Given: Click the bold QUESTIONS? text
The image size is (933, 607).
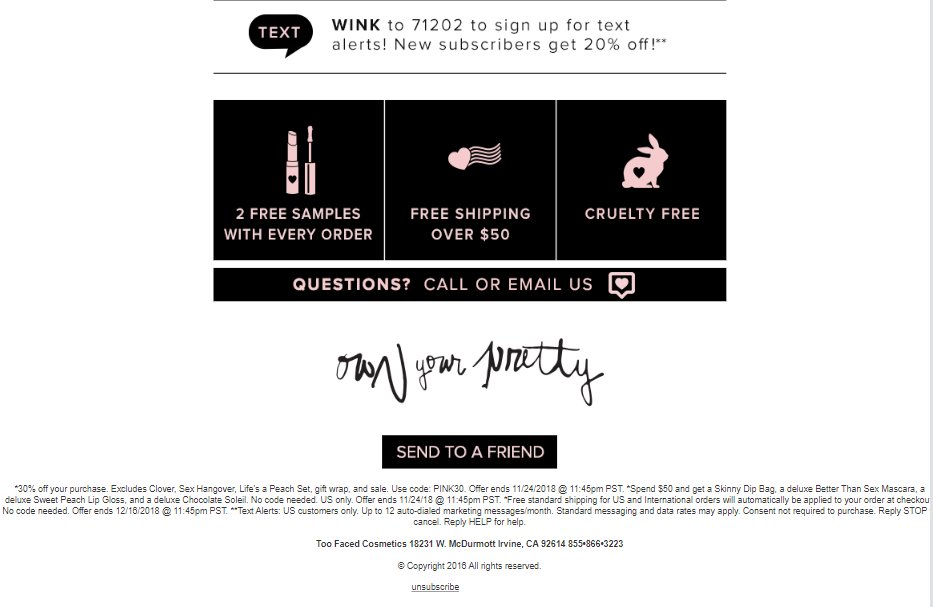Looking at the screenshot, I should (352, 284).
